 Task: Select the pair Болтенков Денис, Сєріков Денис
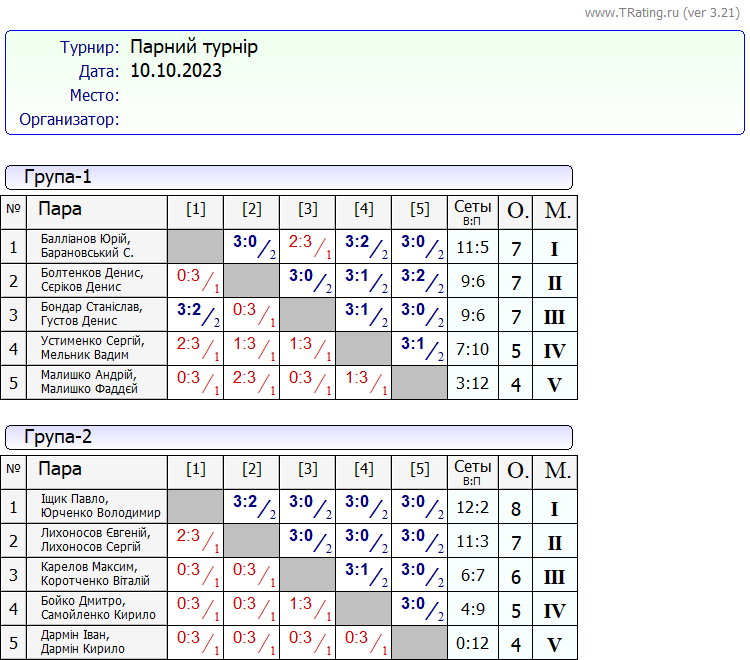[x=92, y=280]
